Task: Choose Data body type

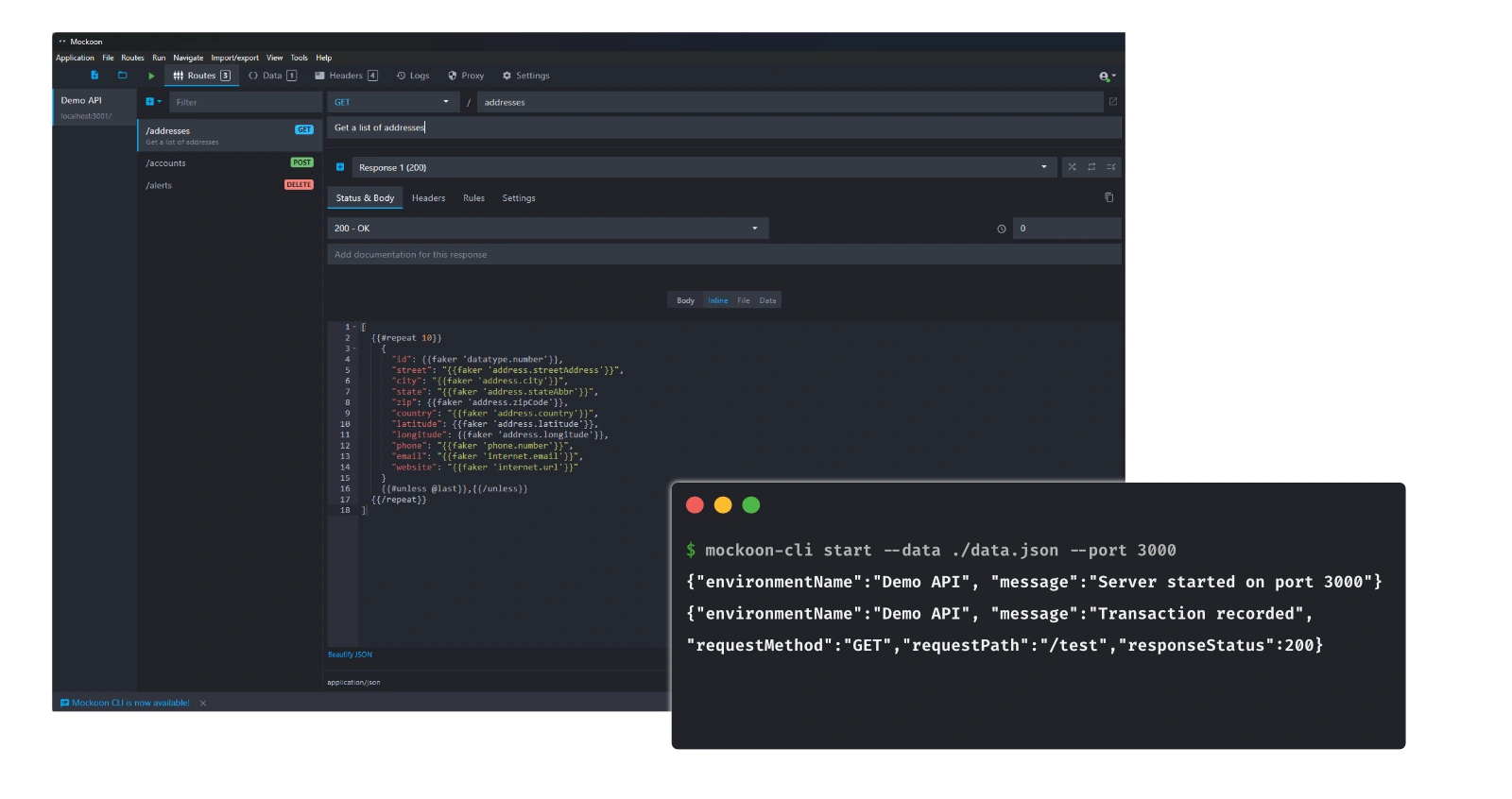Action: tap(767, 300)
